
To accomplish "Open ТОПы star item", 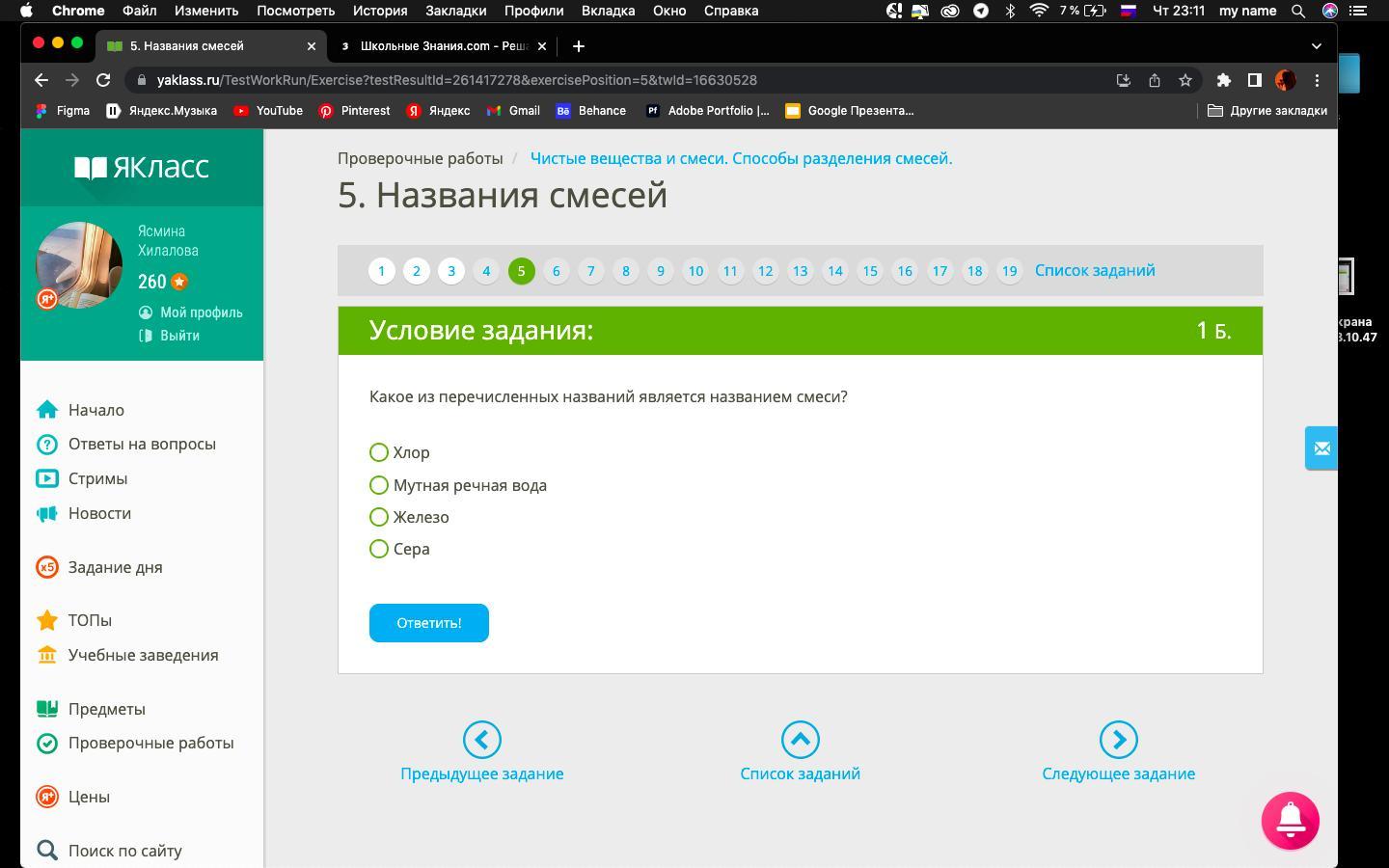I will (74, 620).
